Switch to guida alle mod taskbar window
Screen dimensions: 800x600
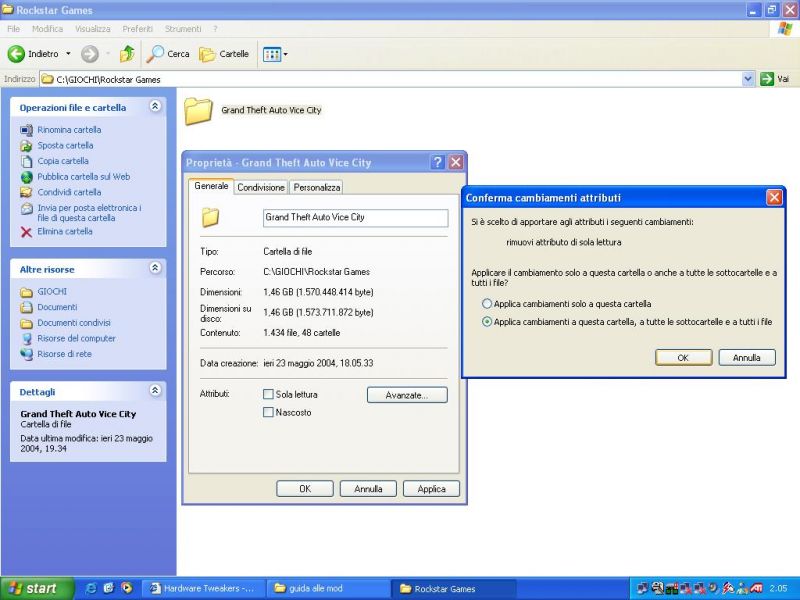point(328,589)
